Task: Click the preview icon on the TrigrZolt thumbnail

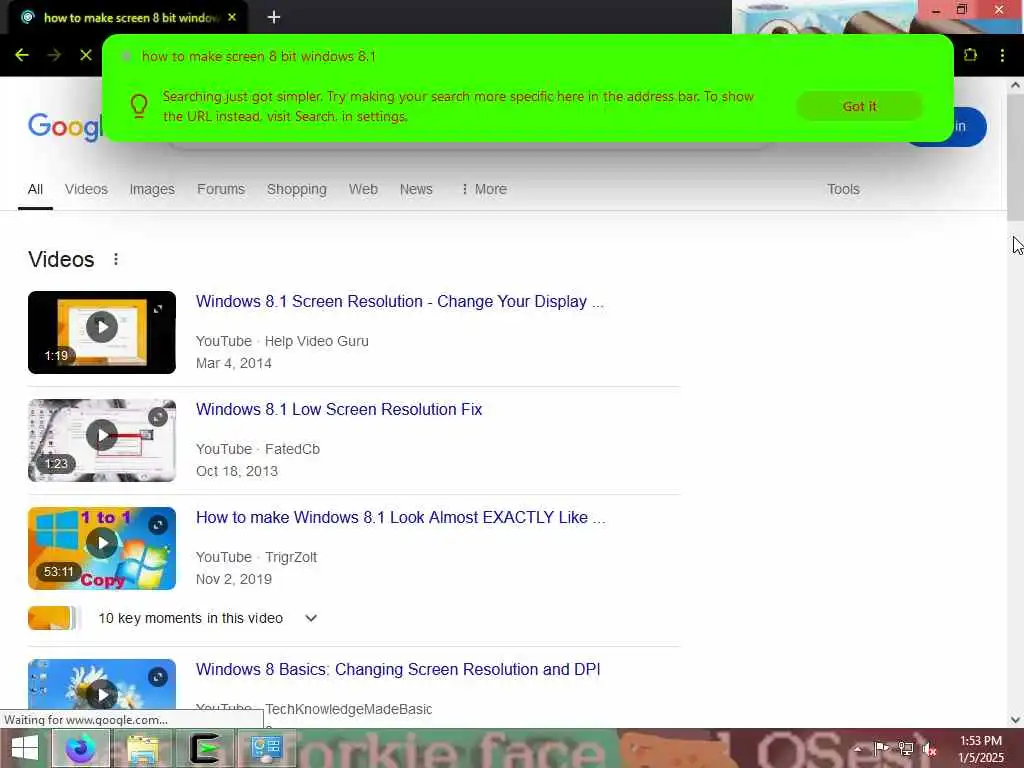Action: tap(157, 524)
